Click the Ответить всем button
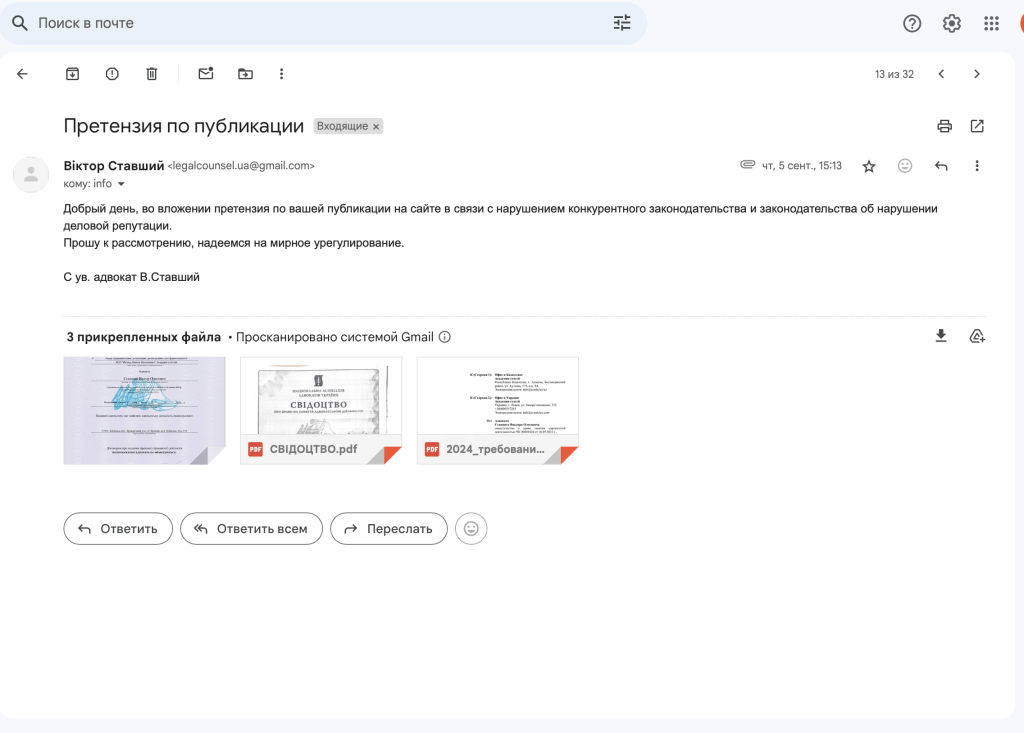 coord(251,529)
